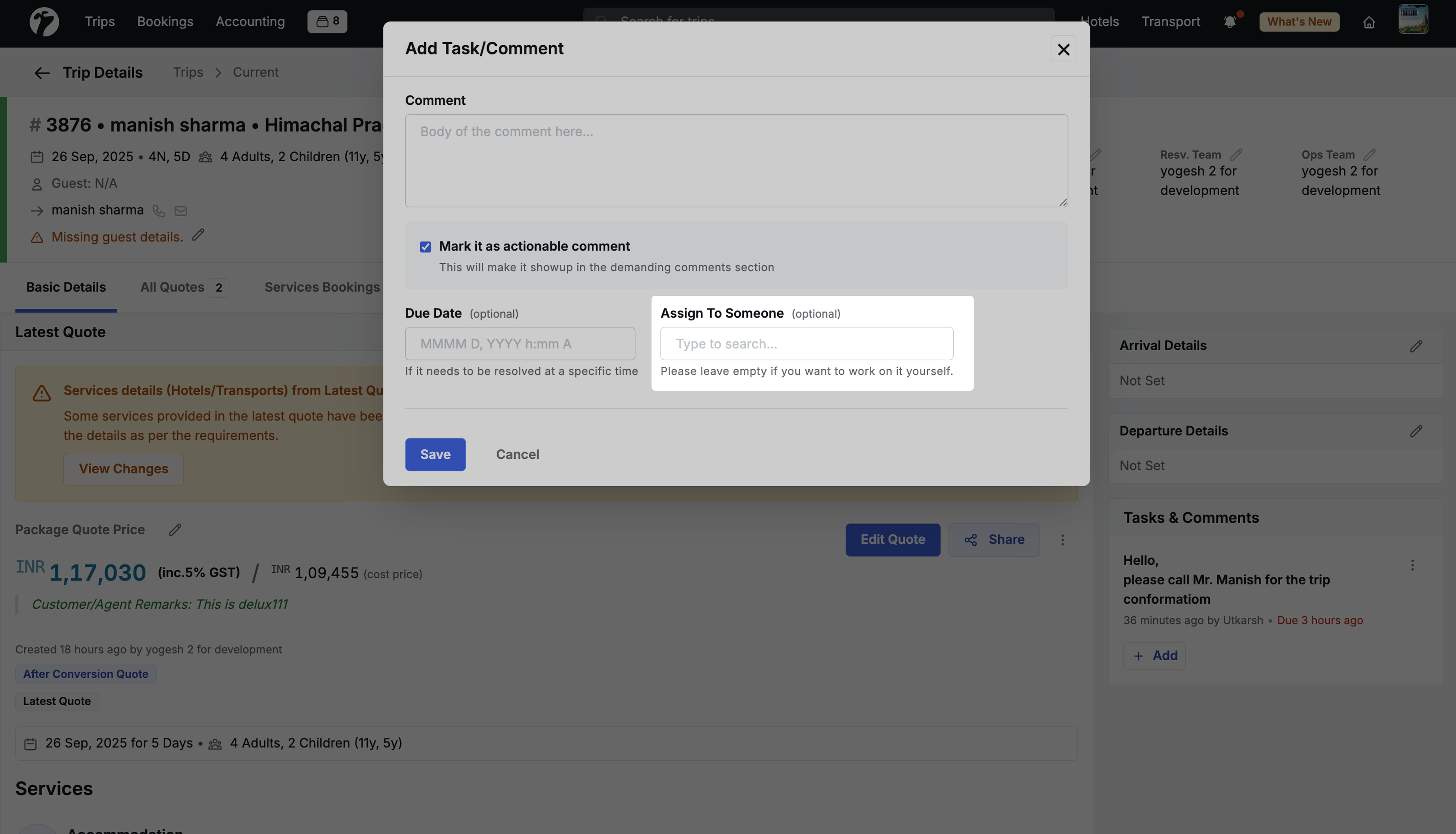1456x834 pixels.
Task: Uncheck Mark it as actionable comment
Action: (x=425, y=246)
